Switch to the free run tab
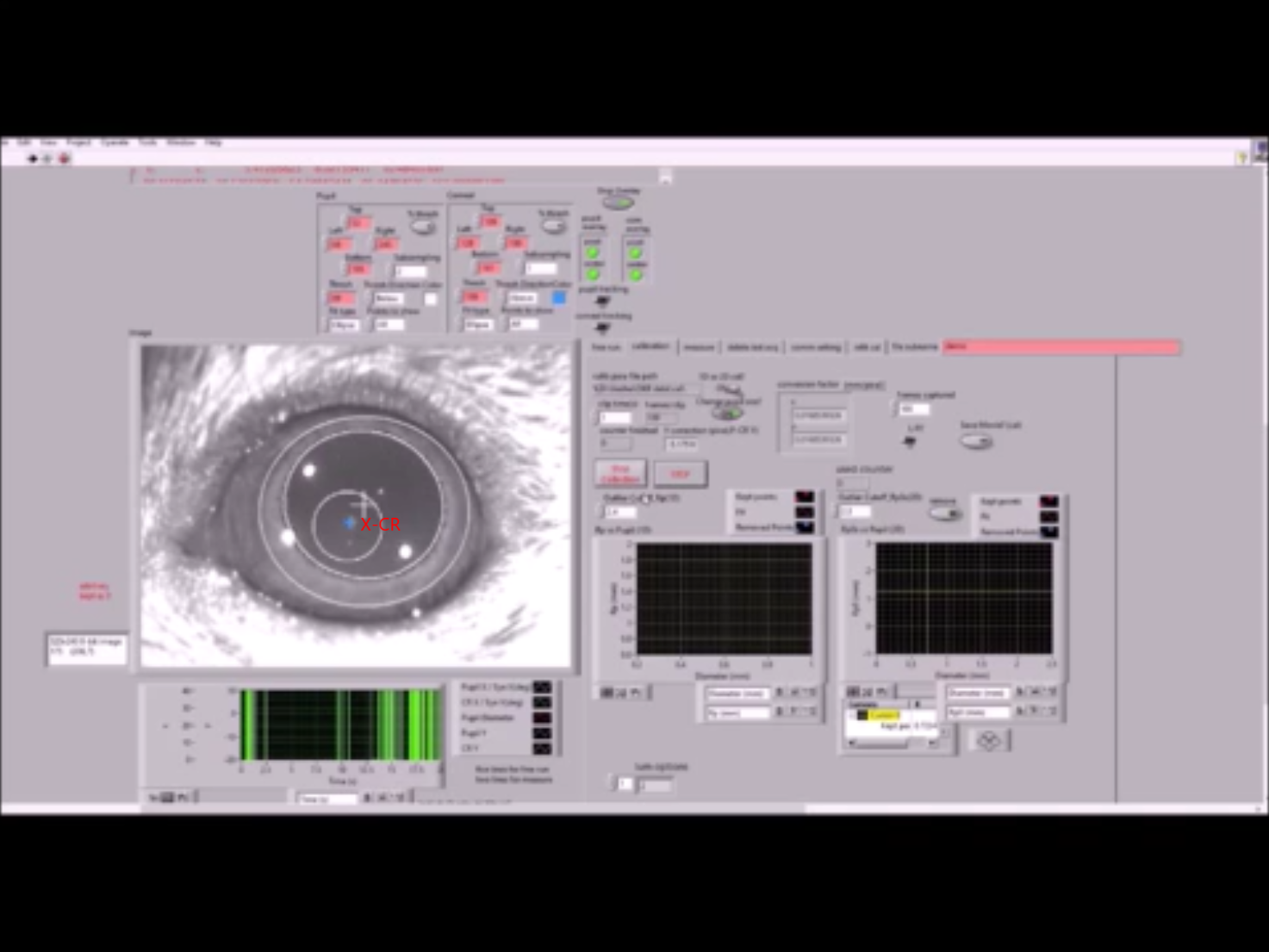This screenshot has width=1269, height=952. point(607,346)
